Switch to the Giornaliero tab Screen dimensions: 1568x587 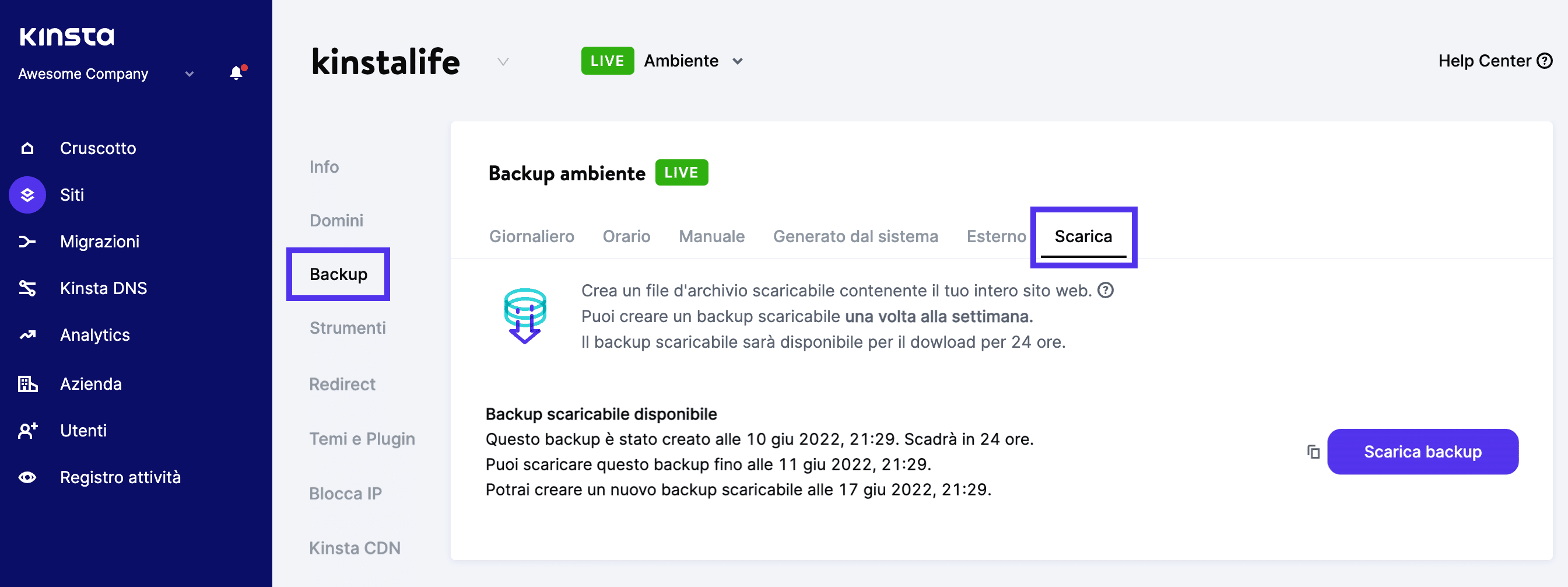(x=531, y=236)
